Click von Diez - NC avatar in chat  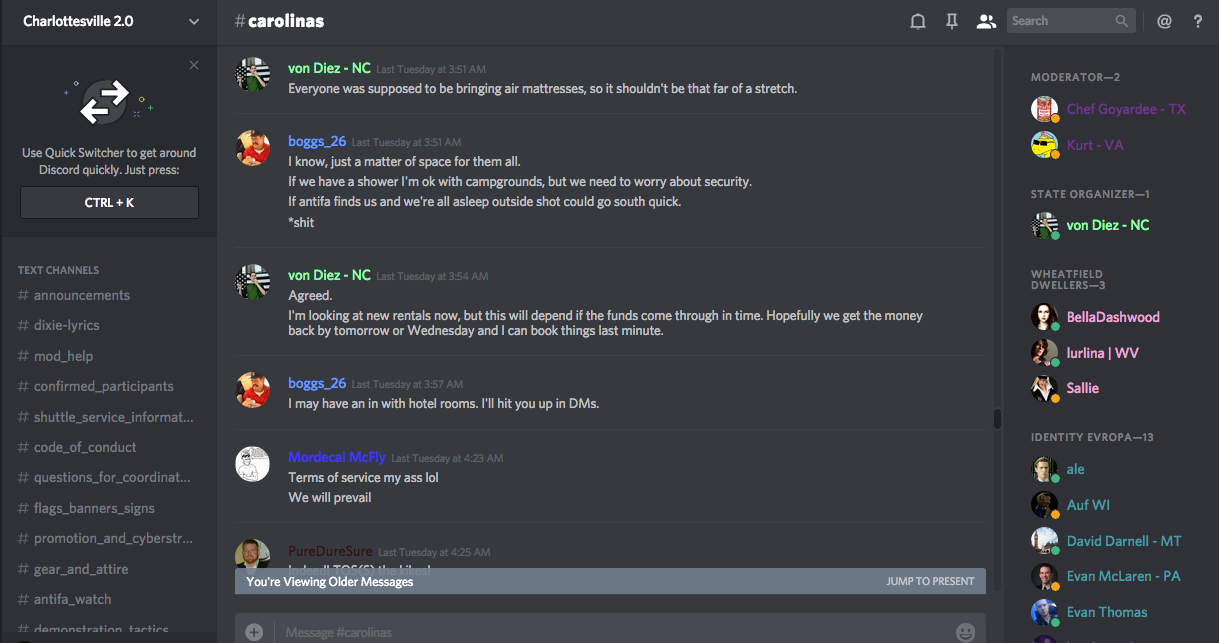pos(253,74)
